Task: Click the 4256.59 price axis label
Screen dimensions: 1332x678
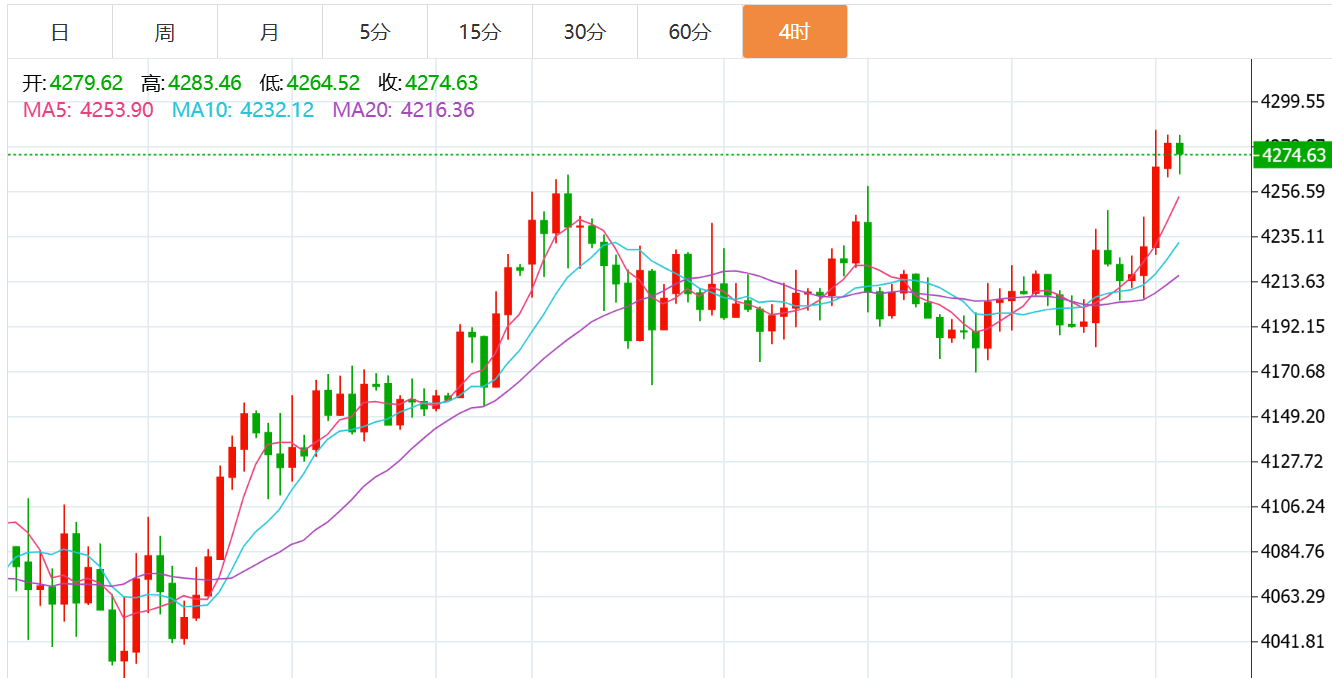Action: pyautogui.click(x=1293, y=191)
